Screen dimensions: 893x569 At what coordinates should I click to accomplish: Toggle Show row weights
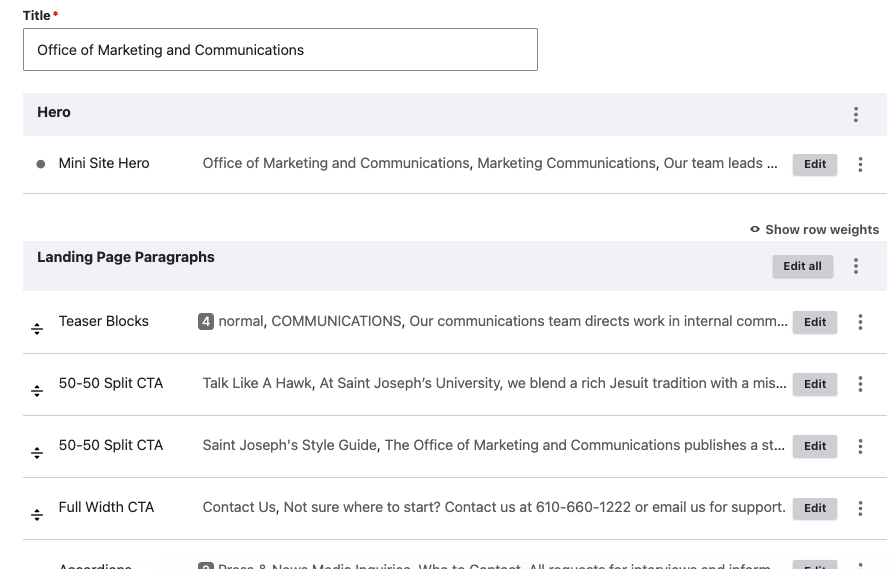[x=814, y=230]
